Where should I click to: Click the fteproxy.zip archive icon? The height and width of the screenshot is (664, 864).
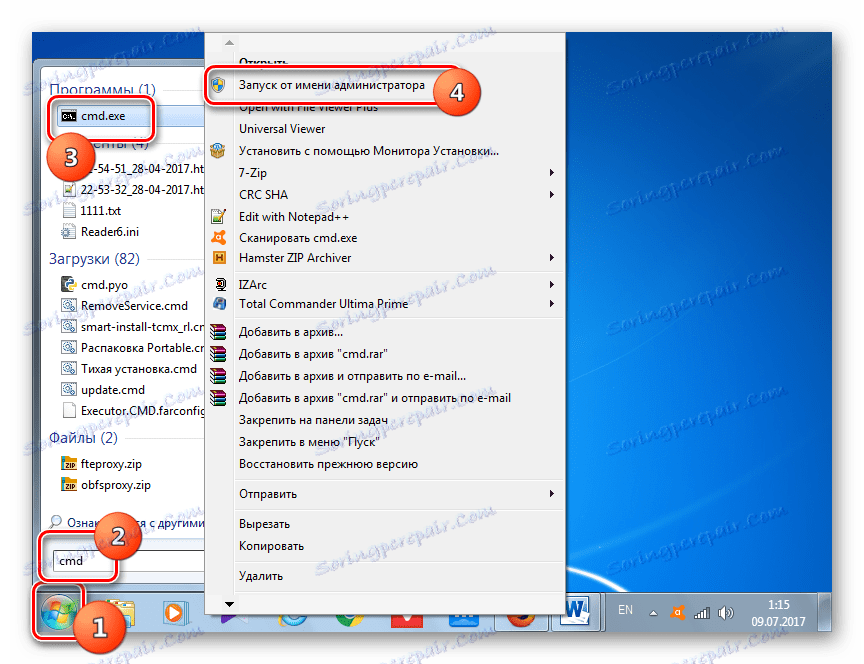tap(69, 463)
